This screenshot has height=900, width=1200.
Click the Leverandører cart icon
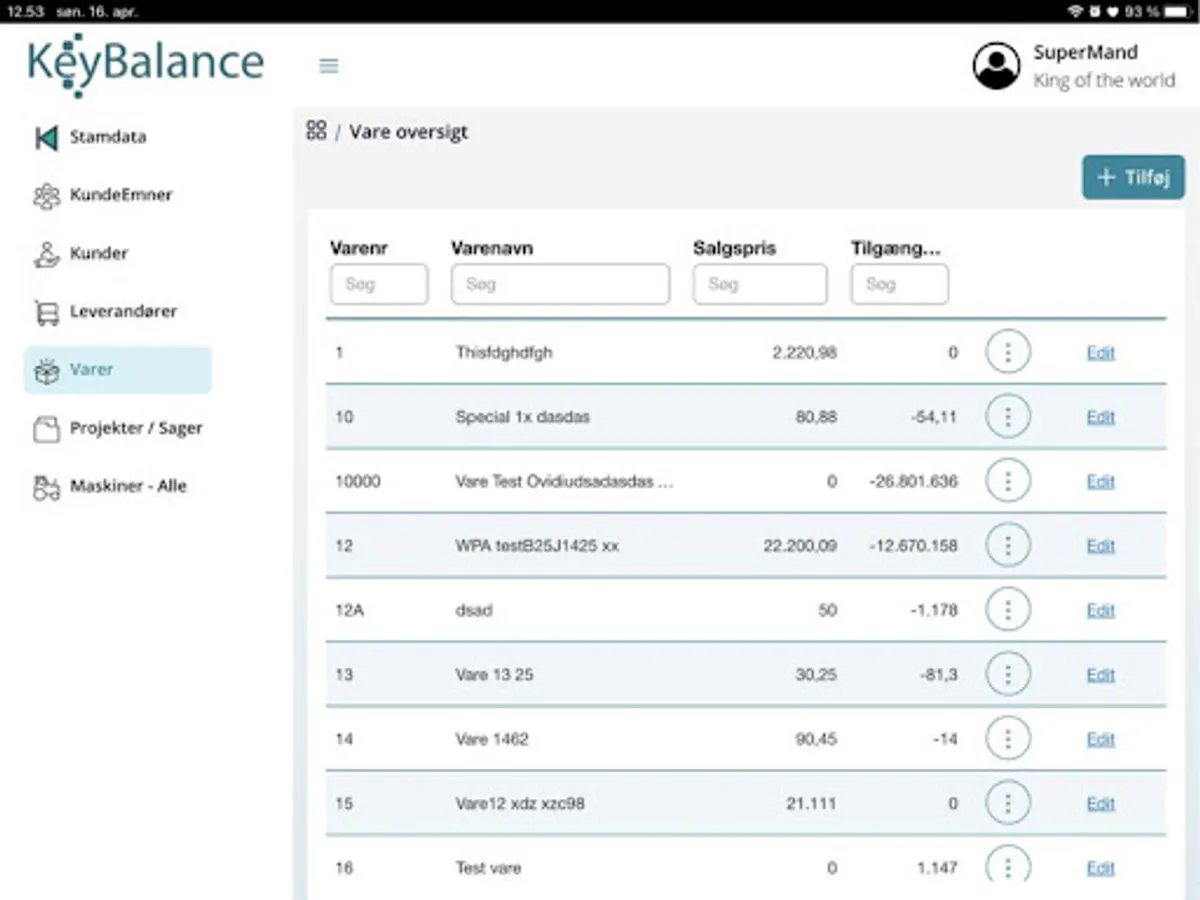click(46, 312)
